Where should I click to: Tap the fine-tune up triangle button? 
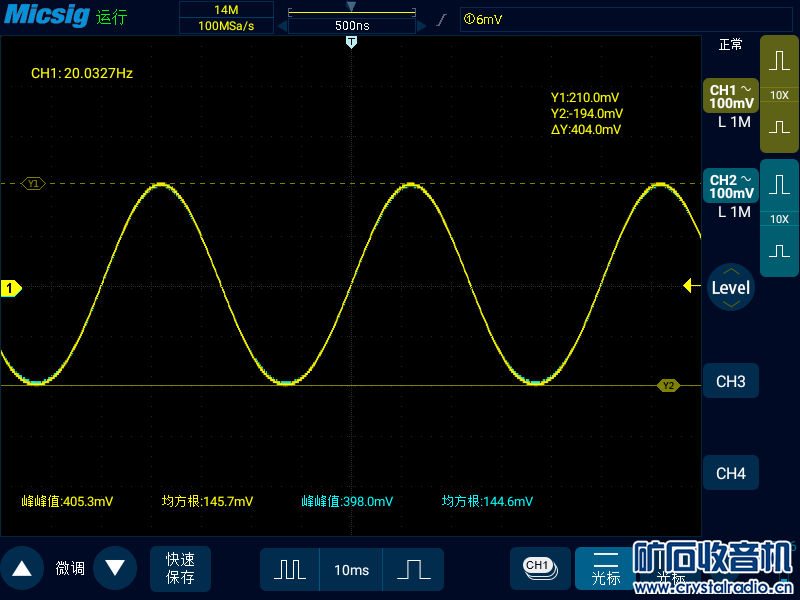click(21, 568)
